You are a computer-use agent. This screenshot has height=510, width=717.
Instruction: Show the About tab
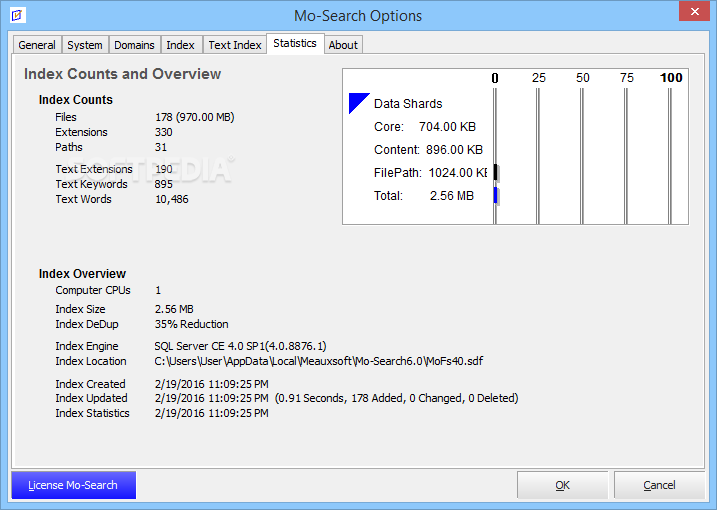pyautogui.click(x=343, y=45)
